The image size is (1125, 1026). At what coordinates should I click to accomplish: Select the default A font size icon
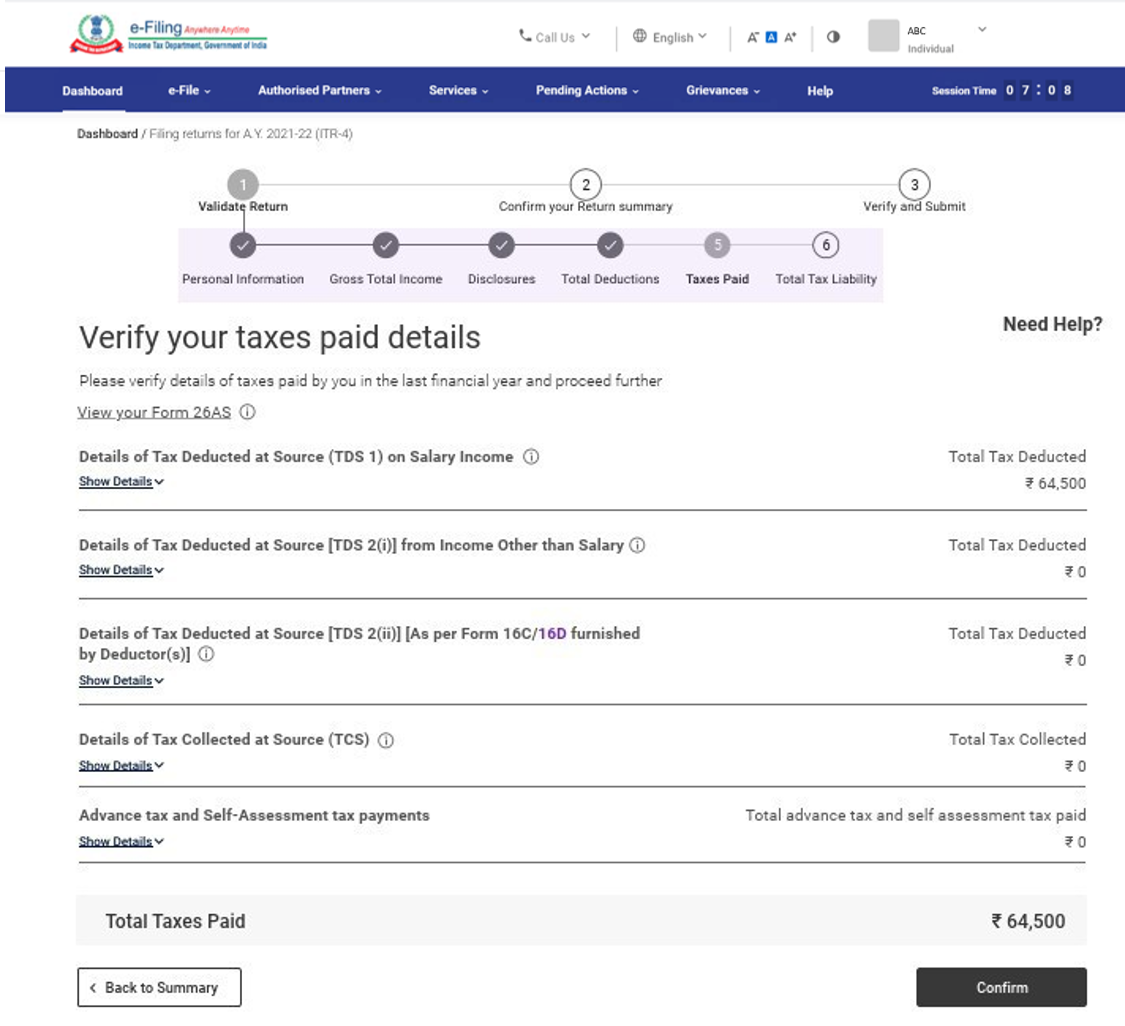pyautogui.click(x=771, y=36)
